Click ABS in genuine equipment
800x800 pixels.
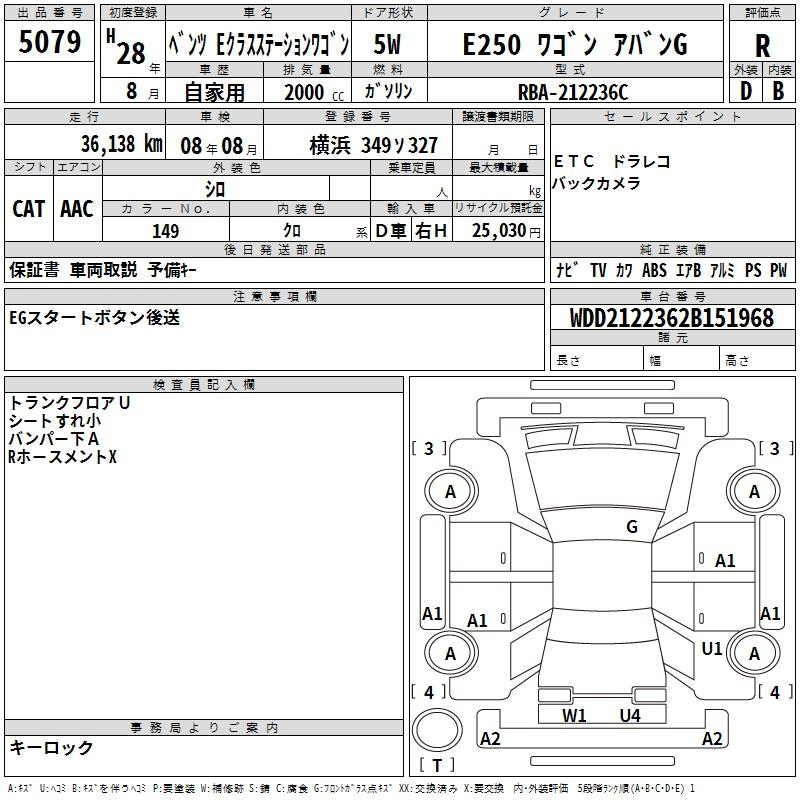654,270
